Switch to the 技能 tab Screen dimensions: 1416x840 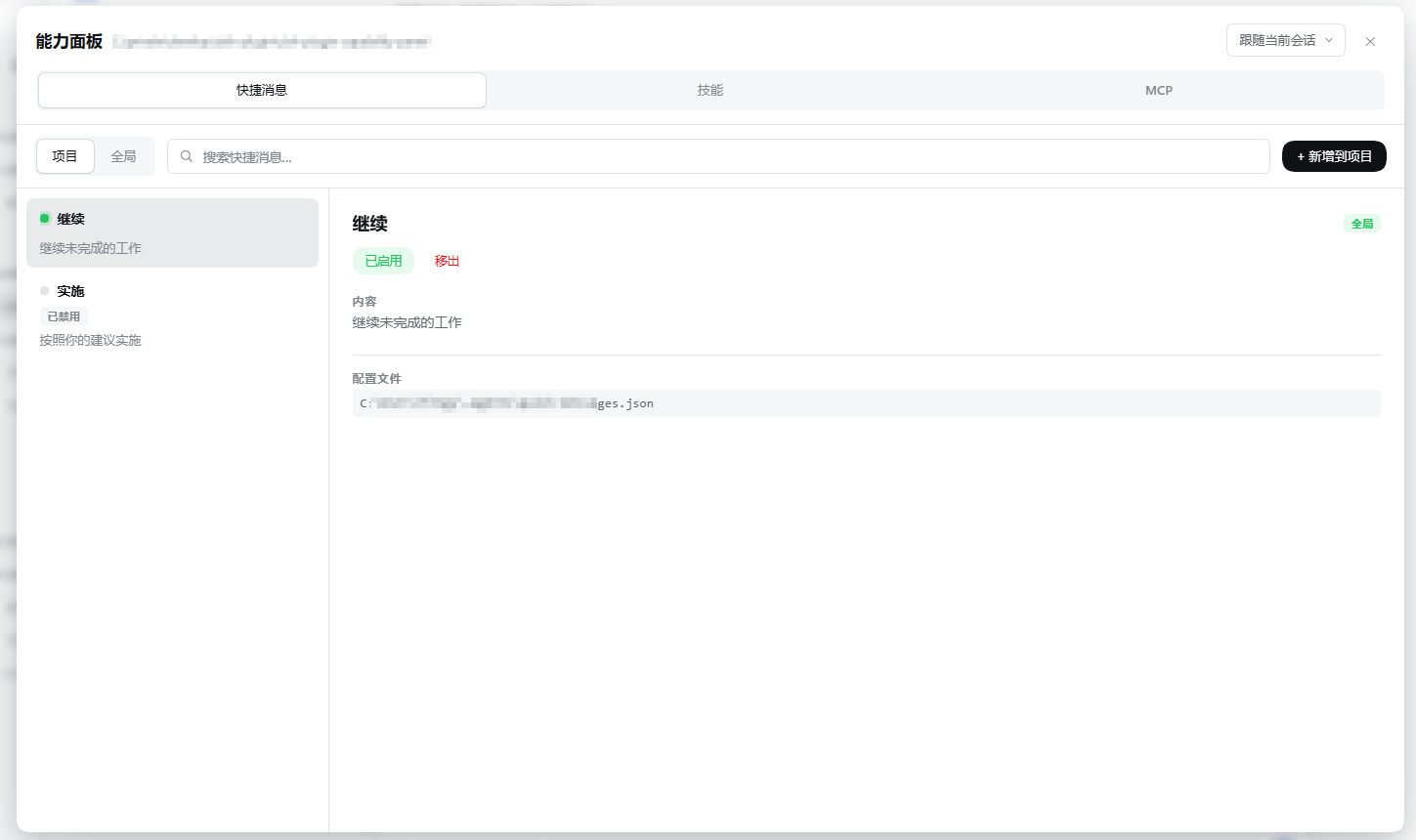[710, 90]
